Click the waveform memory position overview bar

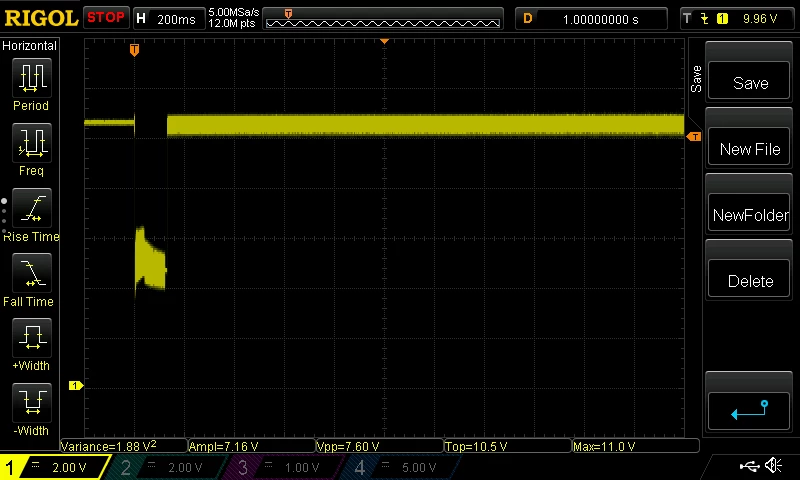tap(383, 19)
